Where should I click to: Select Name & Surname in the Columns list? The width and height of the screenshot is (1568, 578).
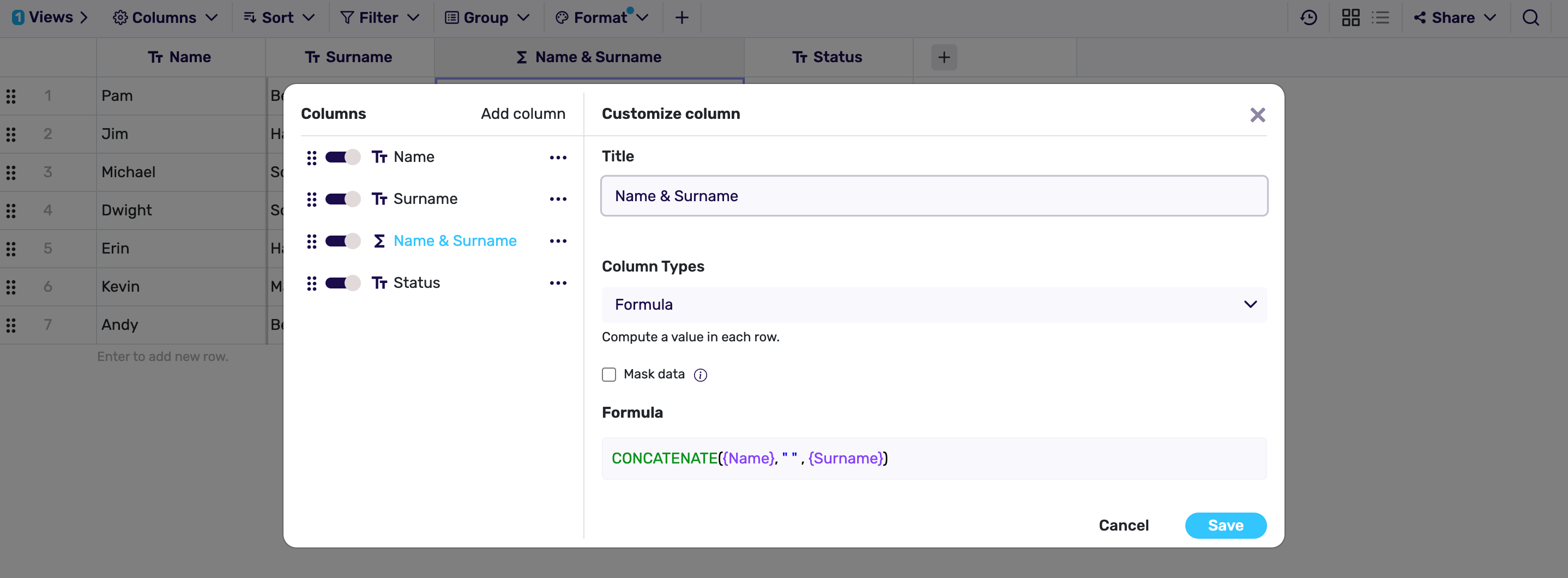pos(455,241)
